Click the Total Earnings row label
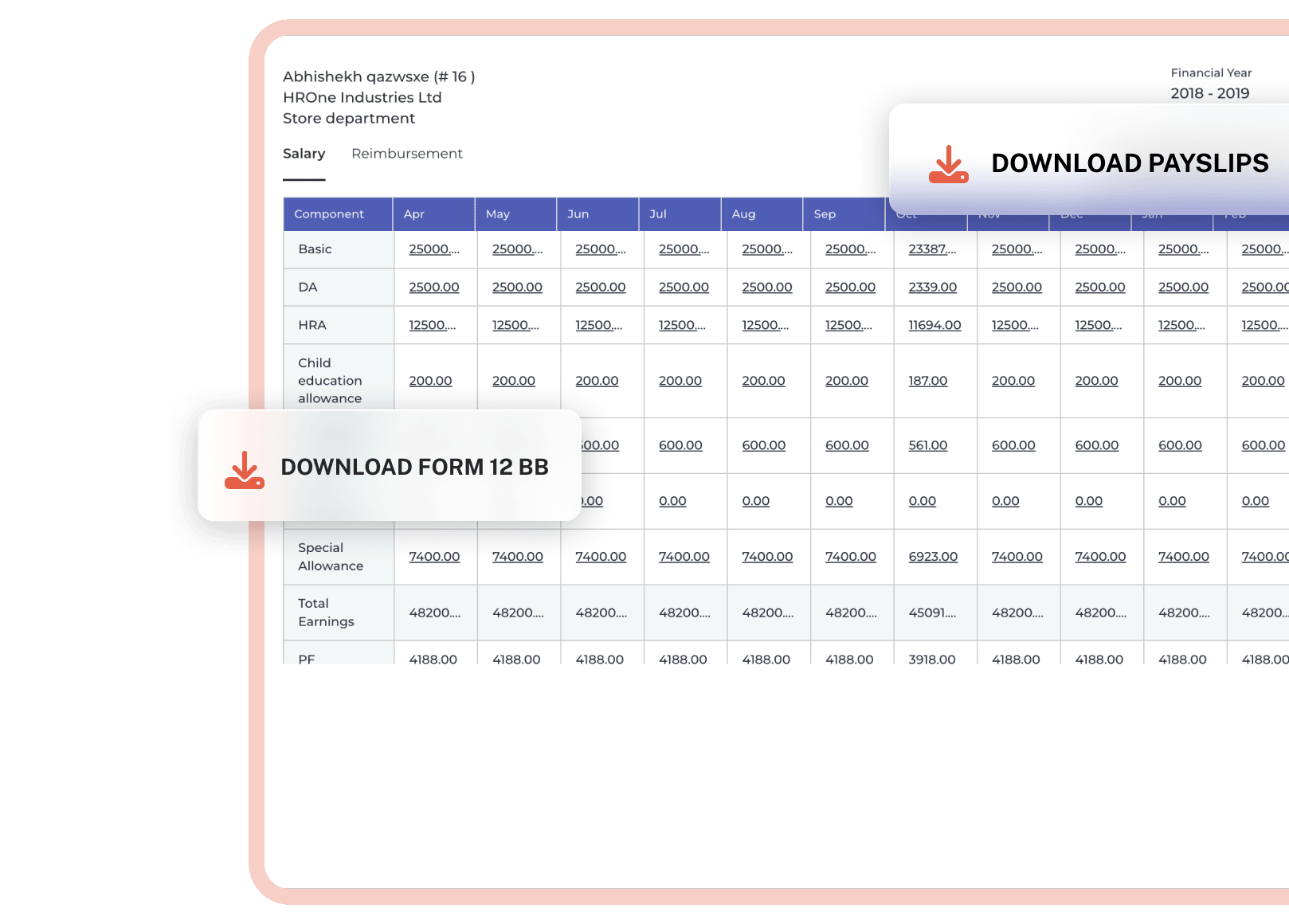This screenshot has height=924, width=1289. pos(326,613)
